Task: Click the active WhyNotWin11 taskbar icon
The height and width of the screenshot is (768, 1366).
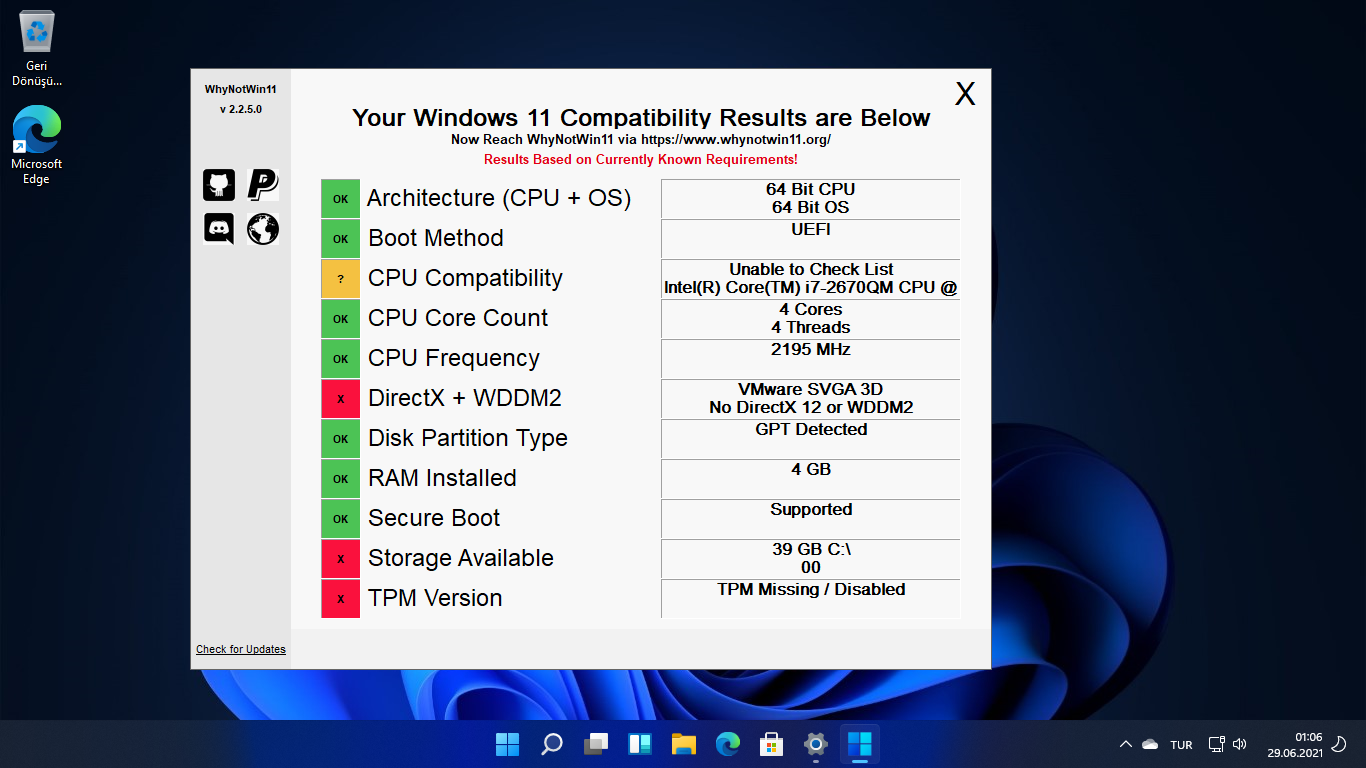Action: point(860,744)
